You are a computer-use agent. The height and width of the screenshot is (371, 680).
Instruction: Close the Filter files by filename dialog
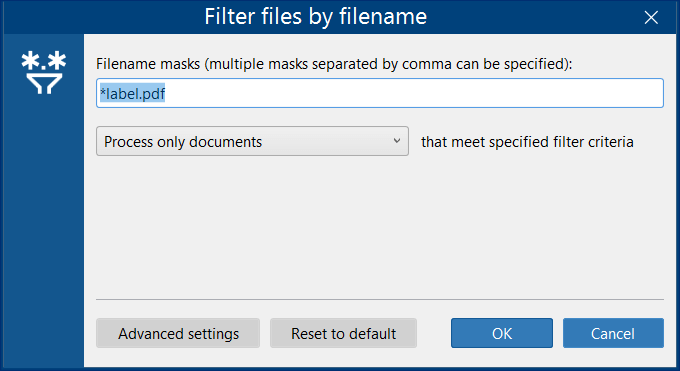[651, 17]
